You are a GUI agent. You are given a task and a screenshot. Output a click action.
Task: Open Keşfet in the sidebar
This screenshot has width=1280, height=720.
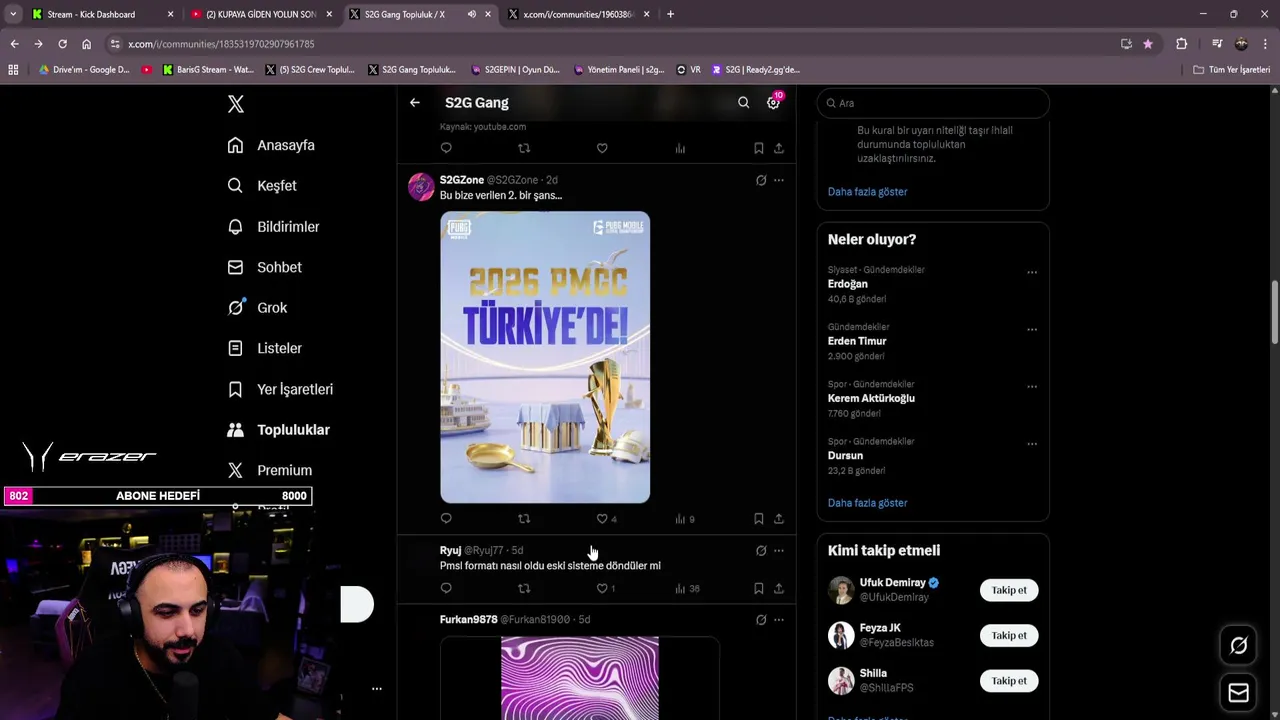click(262, 186)
